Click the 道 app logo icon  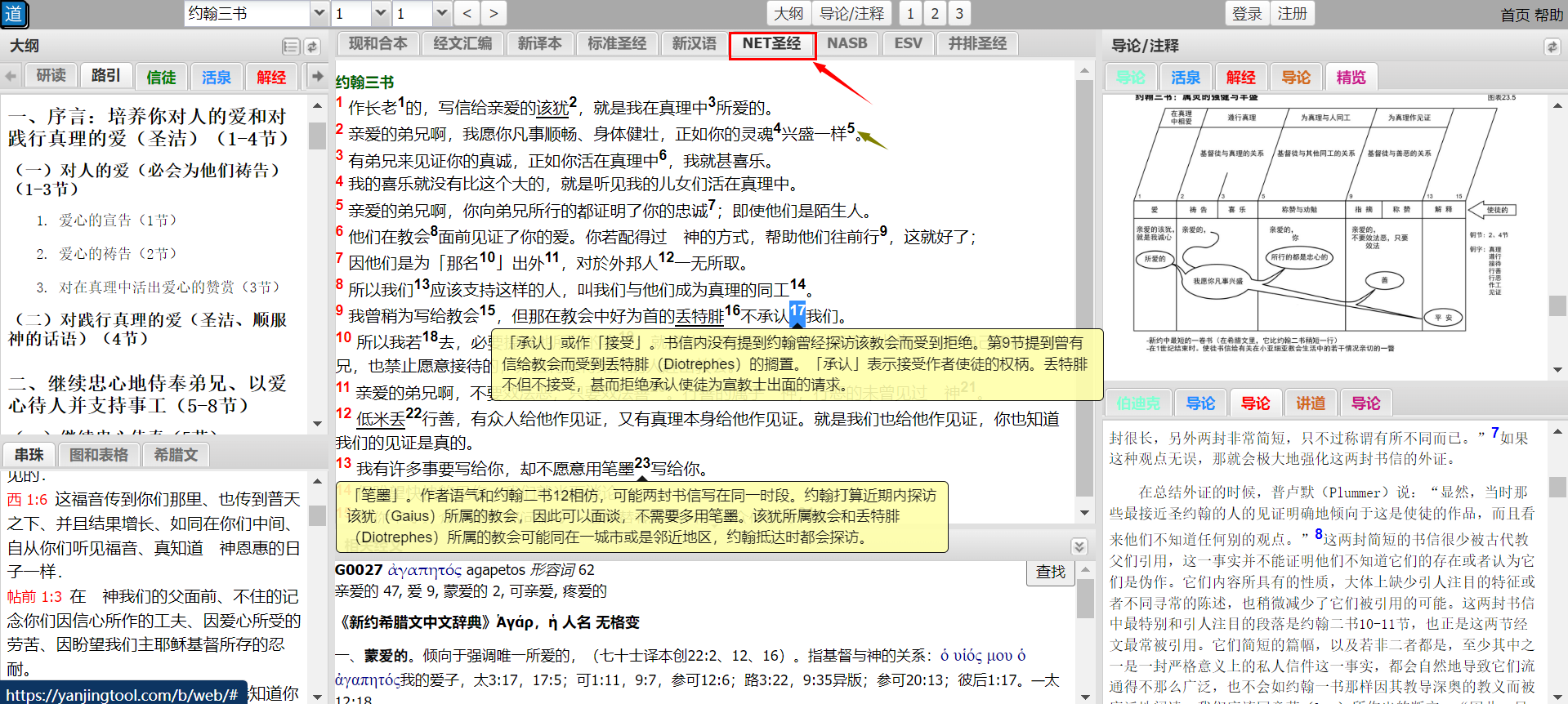[x=14, y=14]
